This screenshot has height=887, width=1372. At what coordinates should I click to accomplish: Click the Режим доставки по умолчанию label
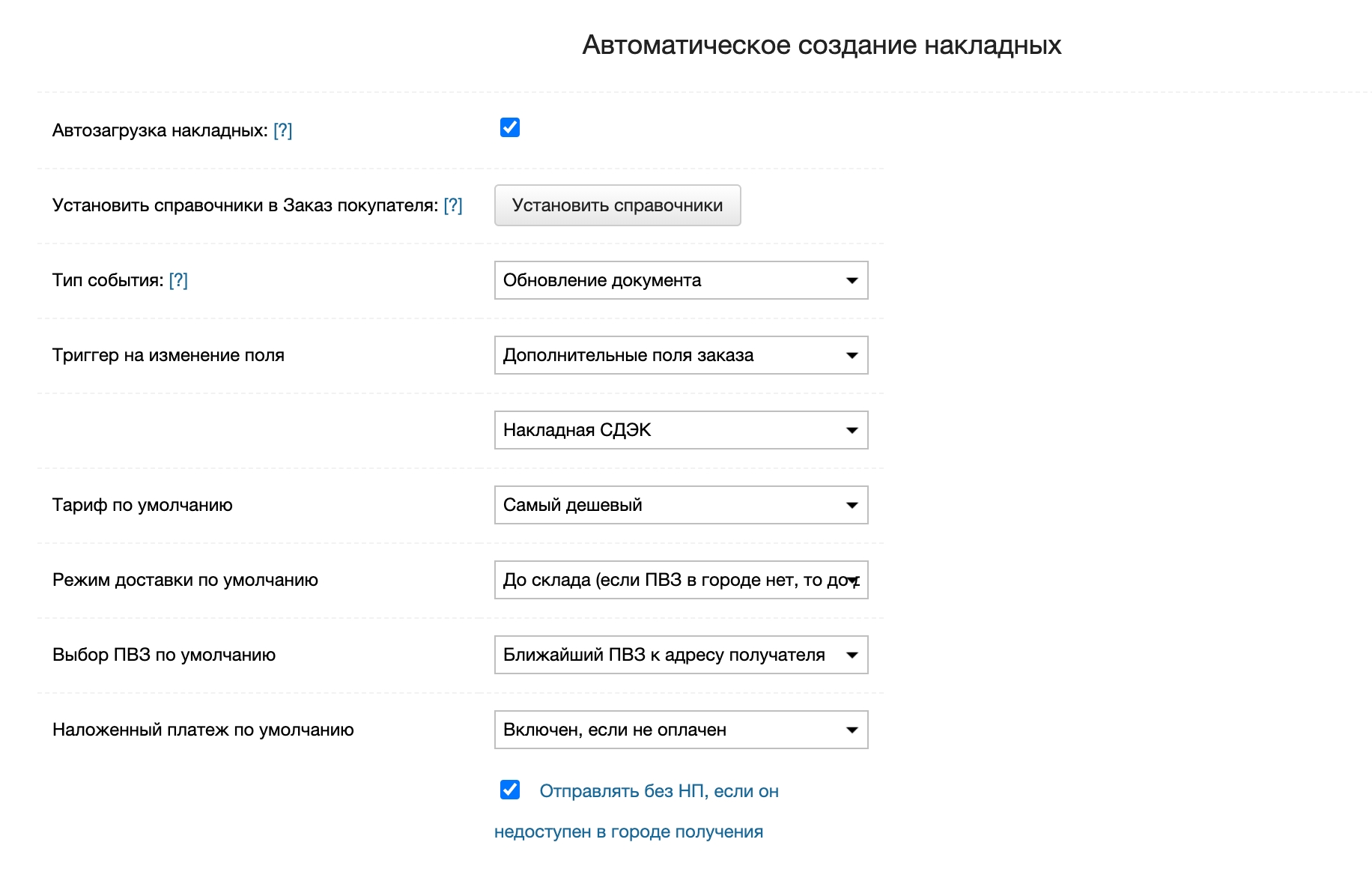185,580
